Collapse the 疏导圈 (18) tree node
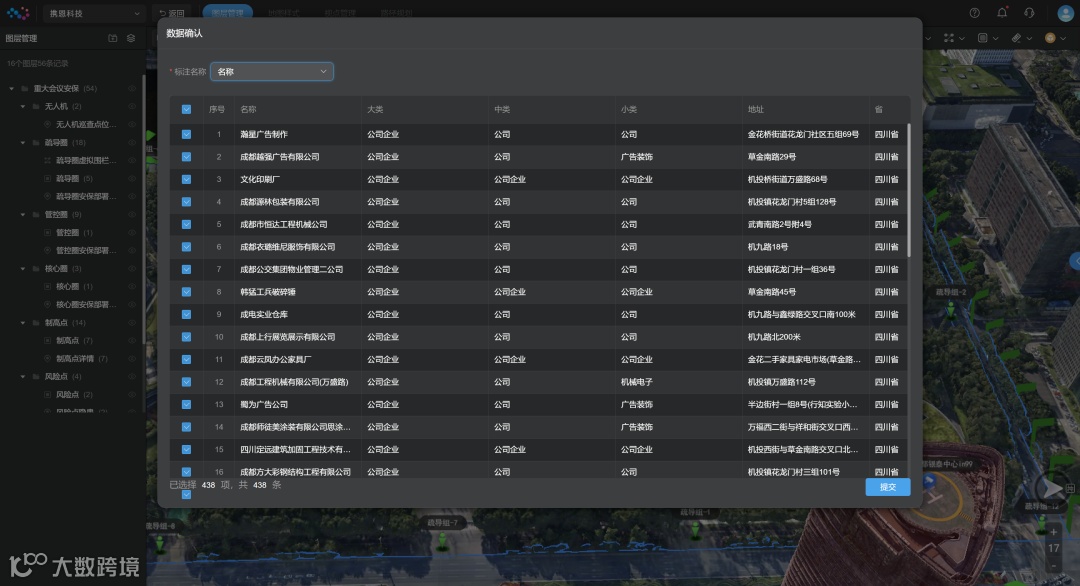The height and width of the screenshot is (586, 1080). pos(23,143)
